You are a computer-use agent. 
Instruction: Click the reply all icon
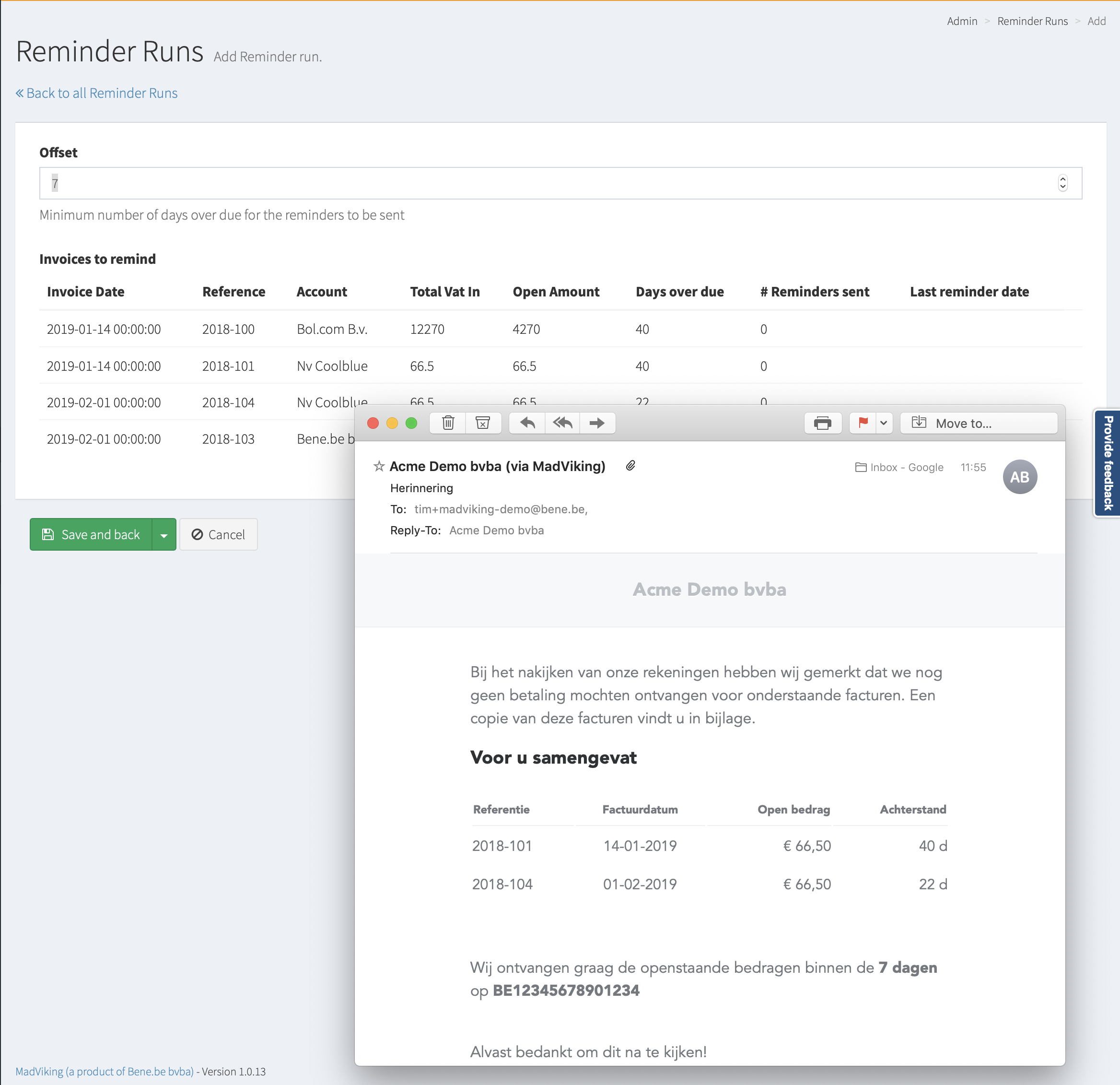[x=562, y=423]
